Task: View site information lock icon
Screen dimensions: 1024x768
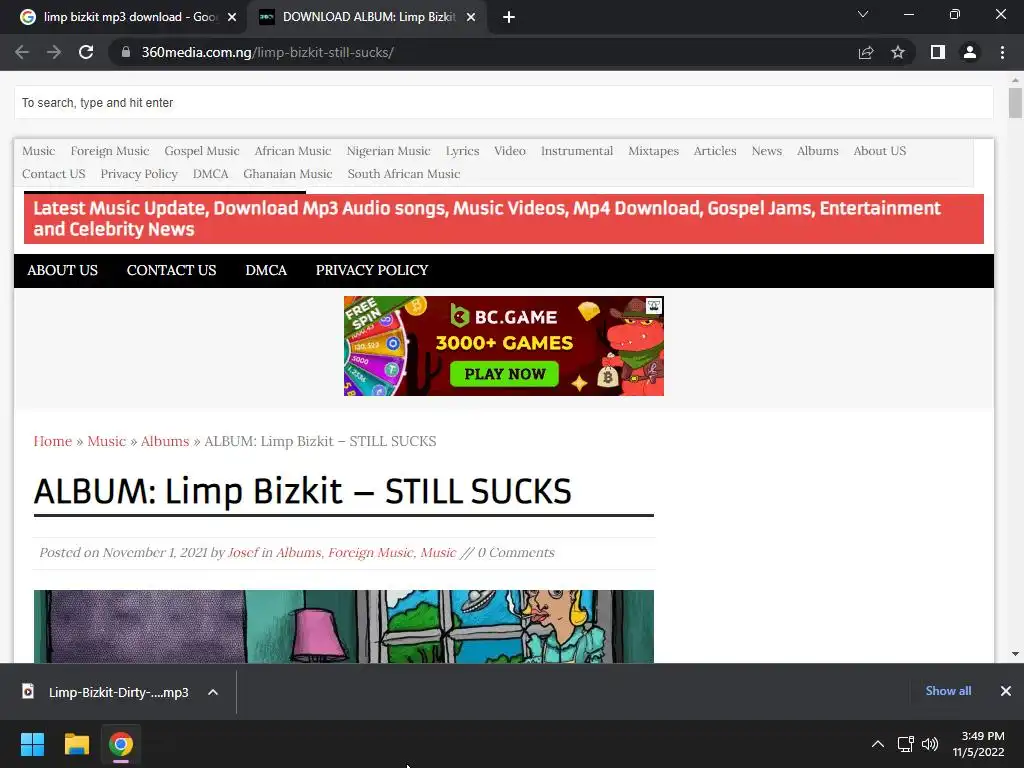Action: [126, 52]
